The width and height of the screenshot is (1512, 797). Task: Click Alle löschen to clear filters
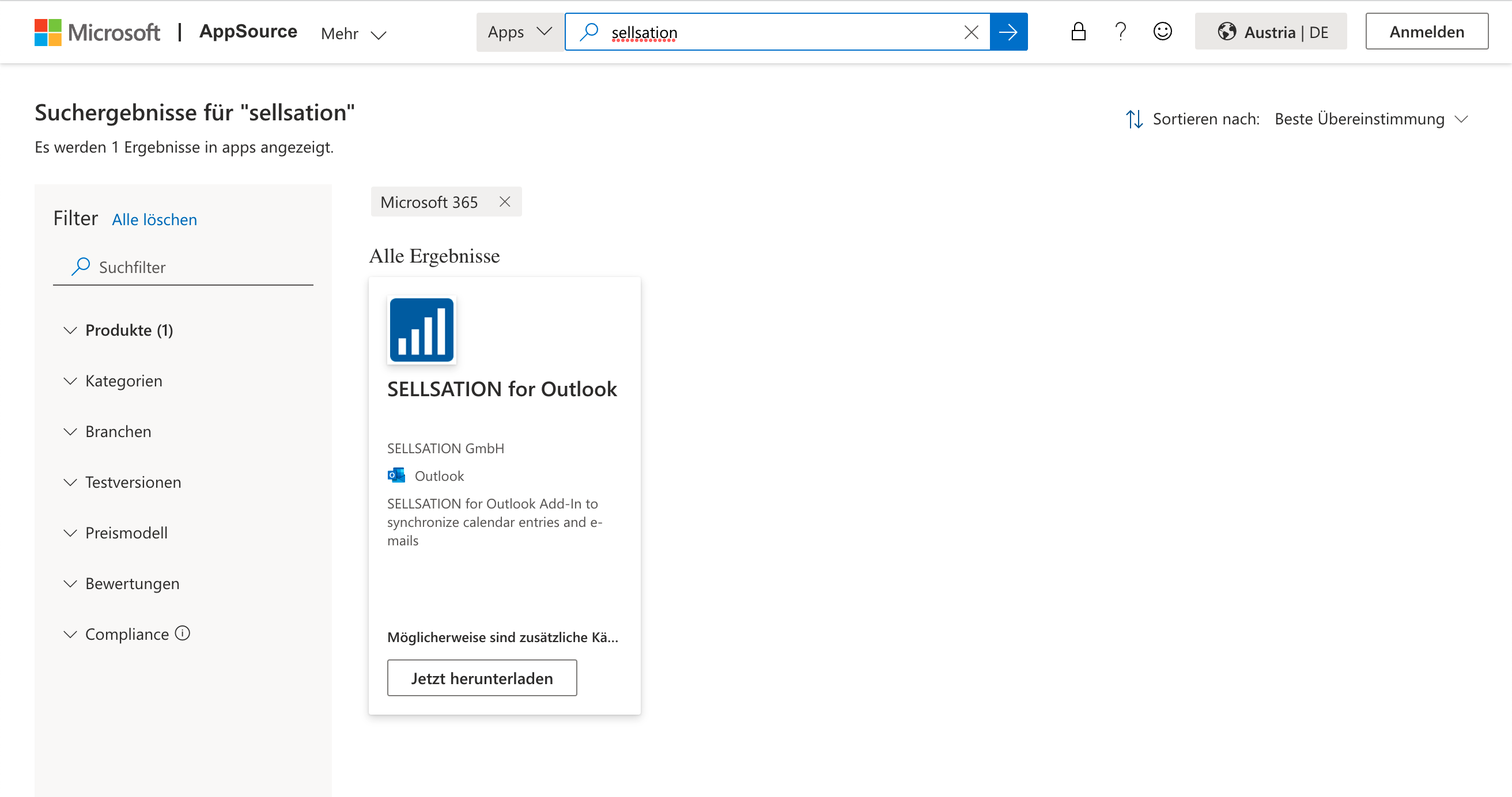pos(154,220)
